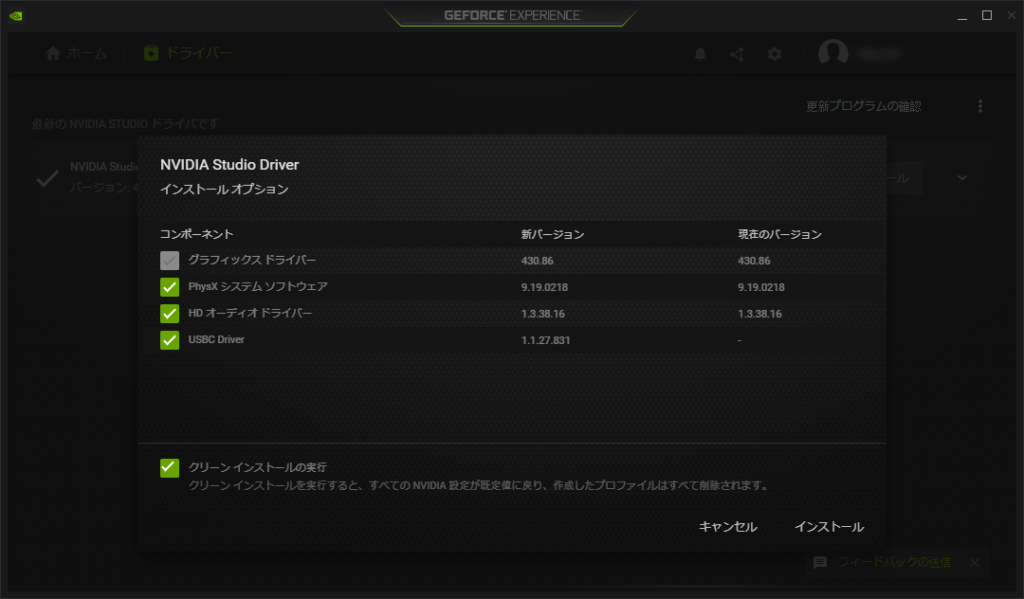Toggle the グラフィックス ドライバー checkbox
Image resolution: width=1024 pixels, height=599 pixels.
point(169,261)
